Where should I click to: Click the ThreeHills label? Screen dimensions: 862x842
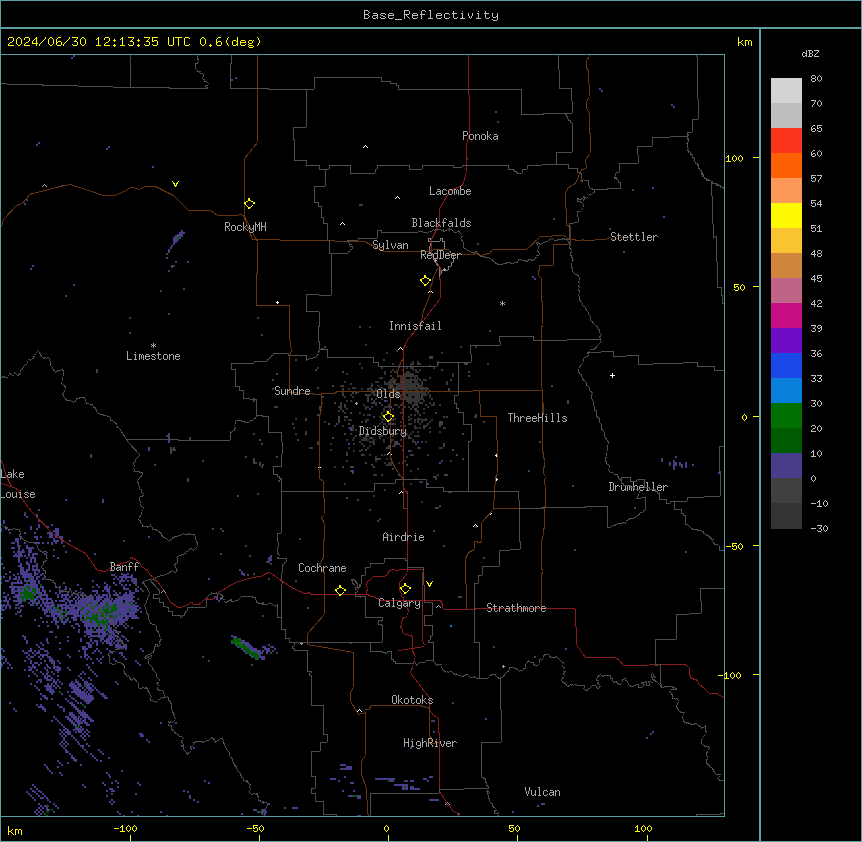[x=537, y=418]
